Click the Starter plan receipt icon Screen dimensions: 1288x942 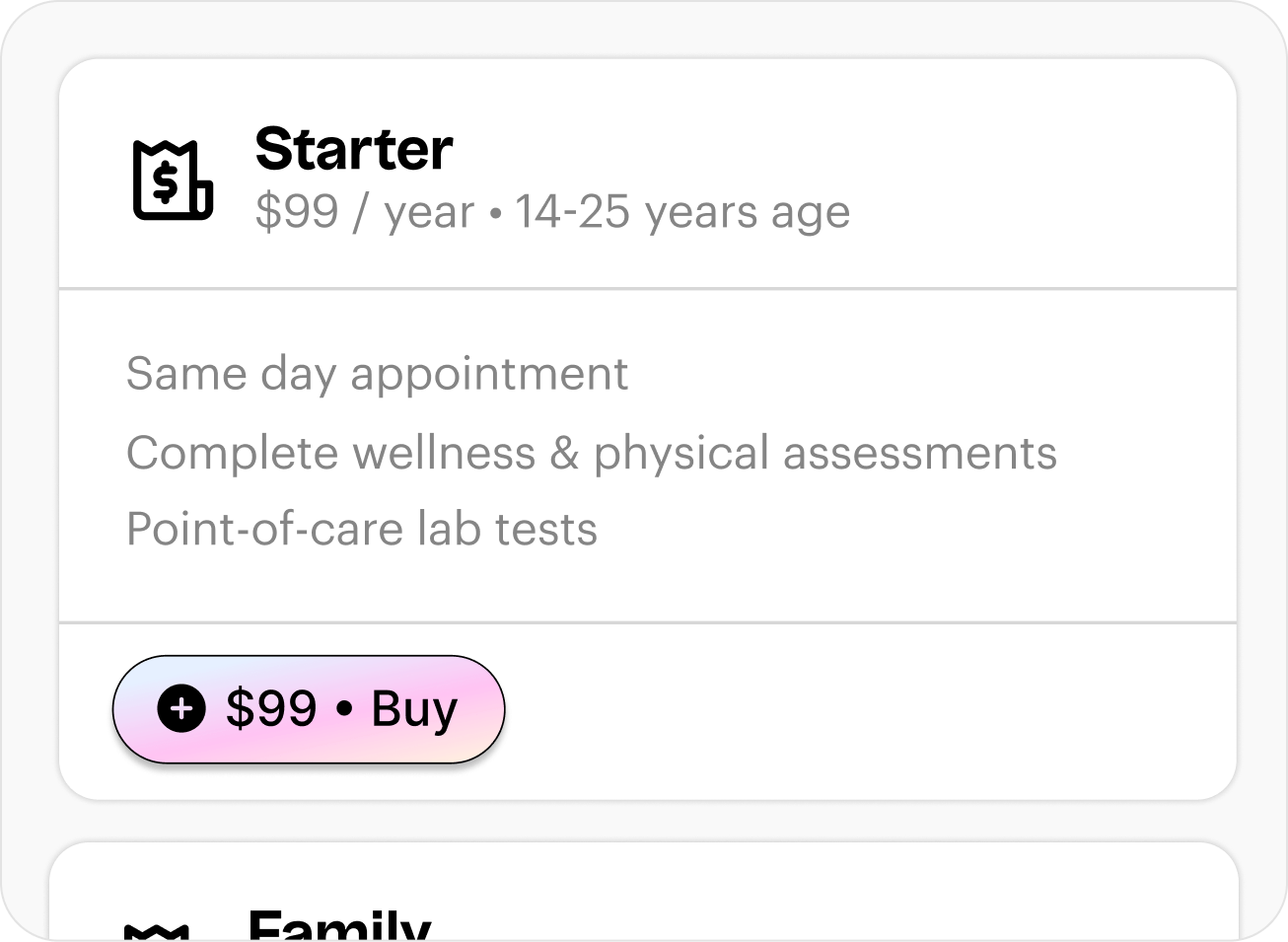[x=173, y=180]
